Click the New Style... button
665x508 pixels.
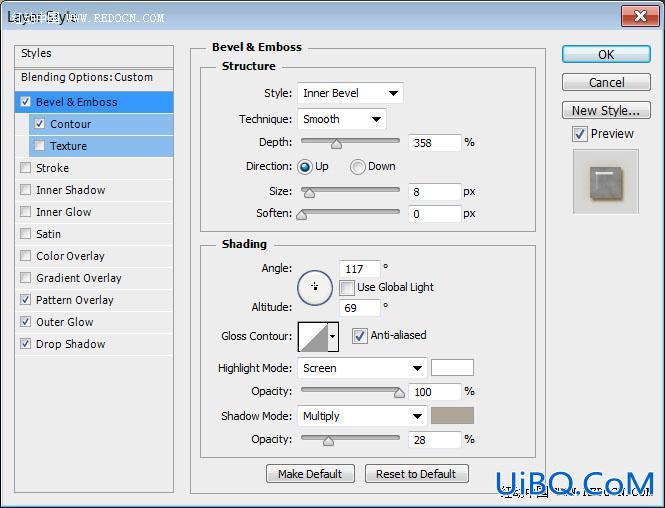[x=606, y=110]
